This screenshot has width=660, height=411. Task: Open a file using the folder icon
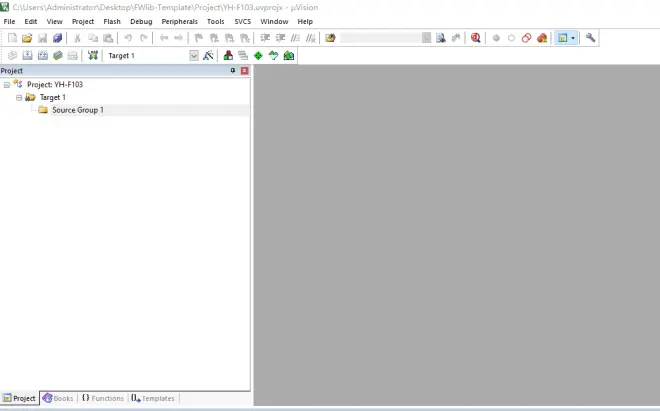[27, 38]
